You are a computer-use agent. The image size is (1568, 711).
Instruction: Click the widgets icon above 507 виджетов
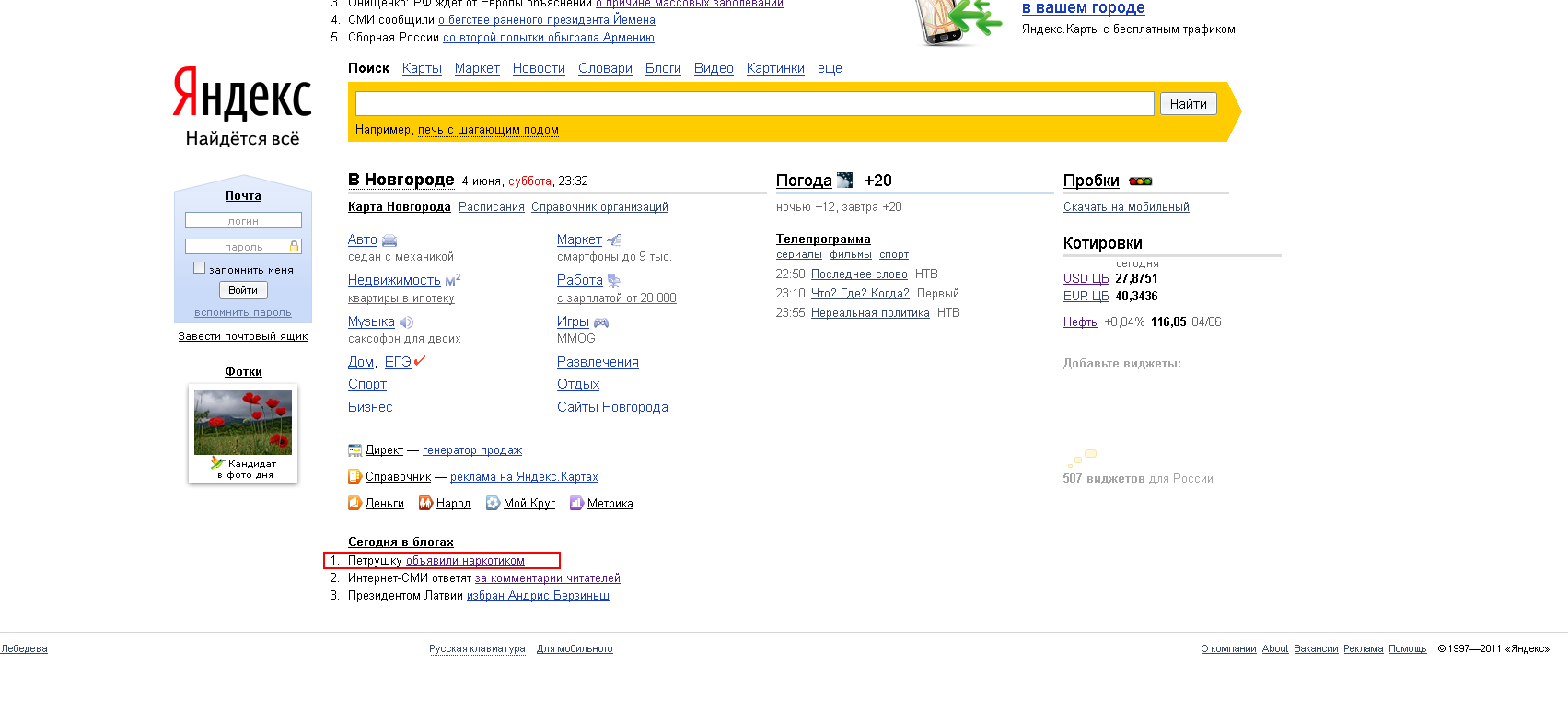point(1082,457)
